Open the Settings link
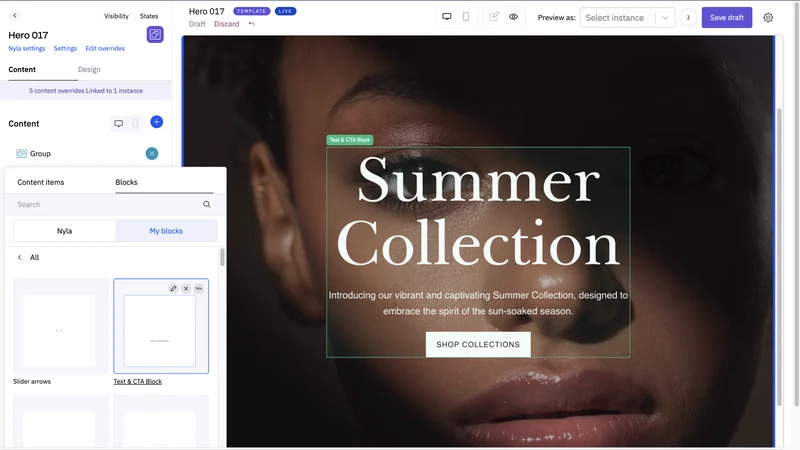 click(65, 48)
